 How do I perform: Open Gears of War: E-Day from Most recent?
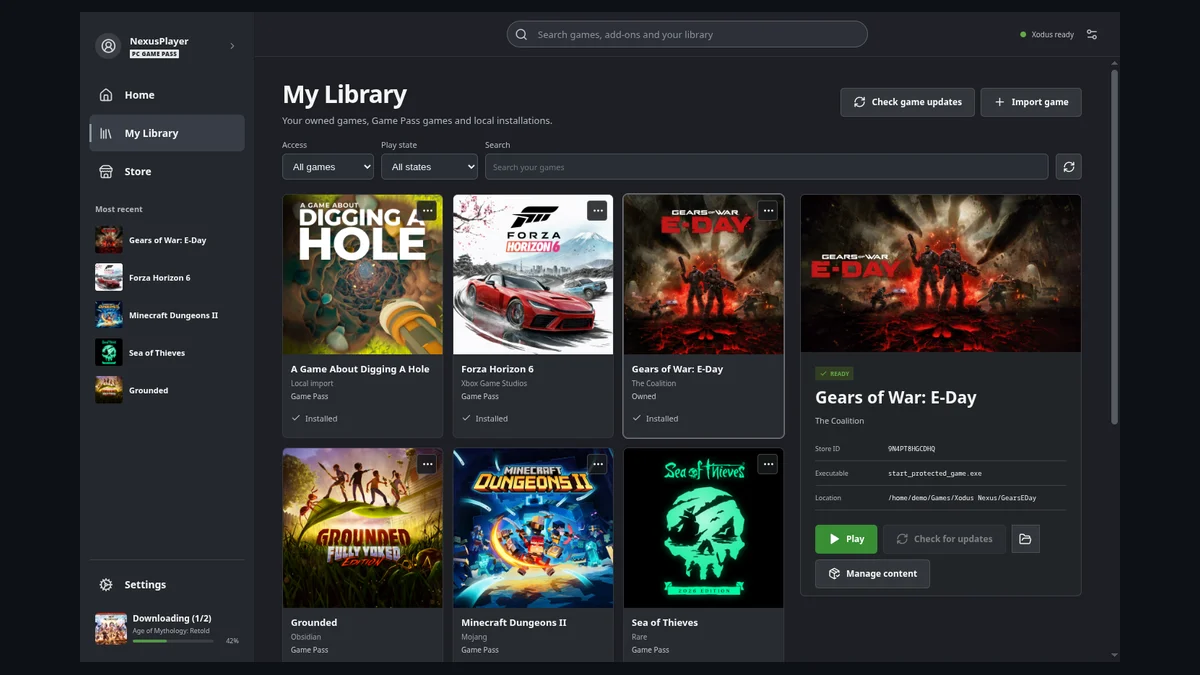coord(167,240)
